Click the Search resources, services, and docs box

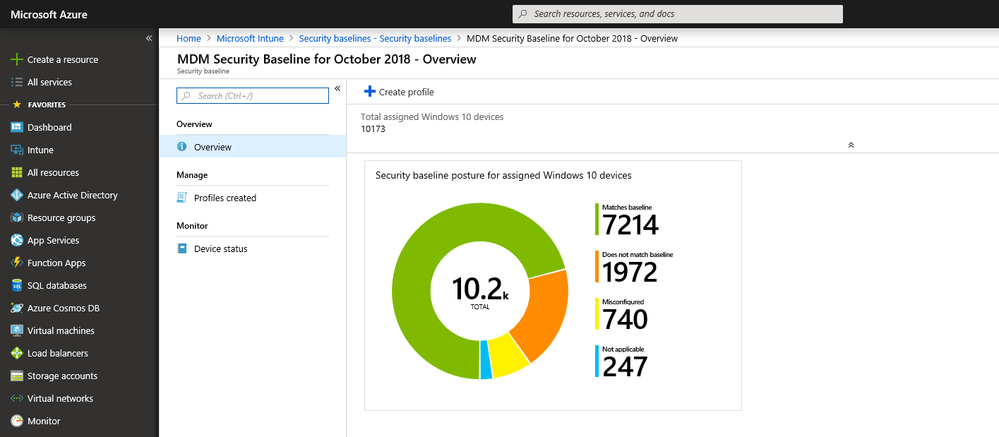pos(677,13)
